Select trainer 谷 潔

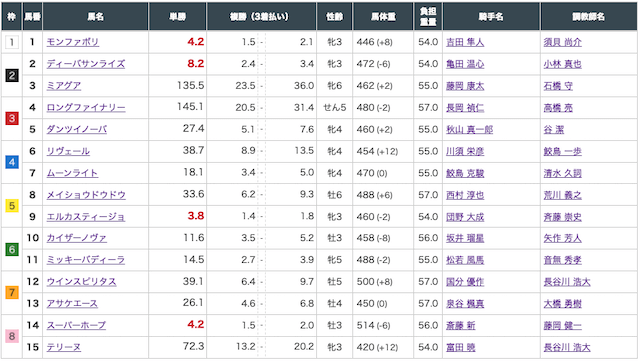[553, 129]
